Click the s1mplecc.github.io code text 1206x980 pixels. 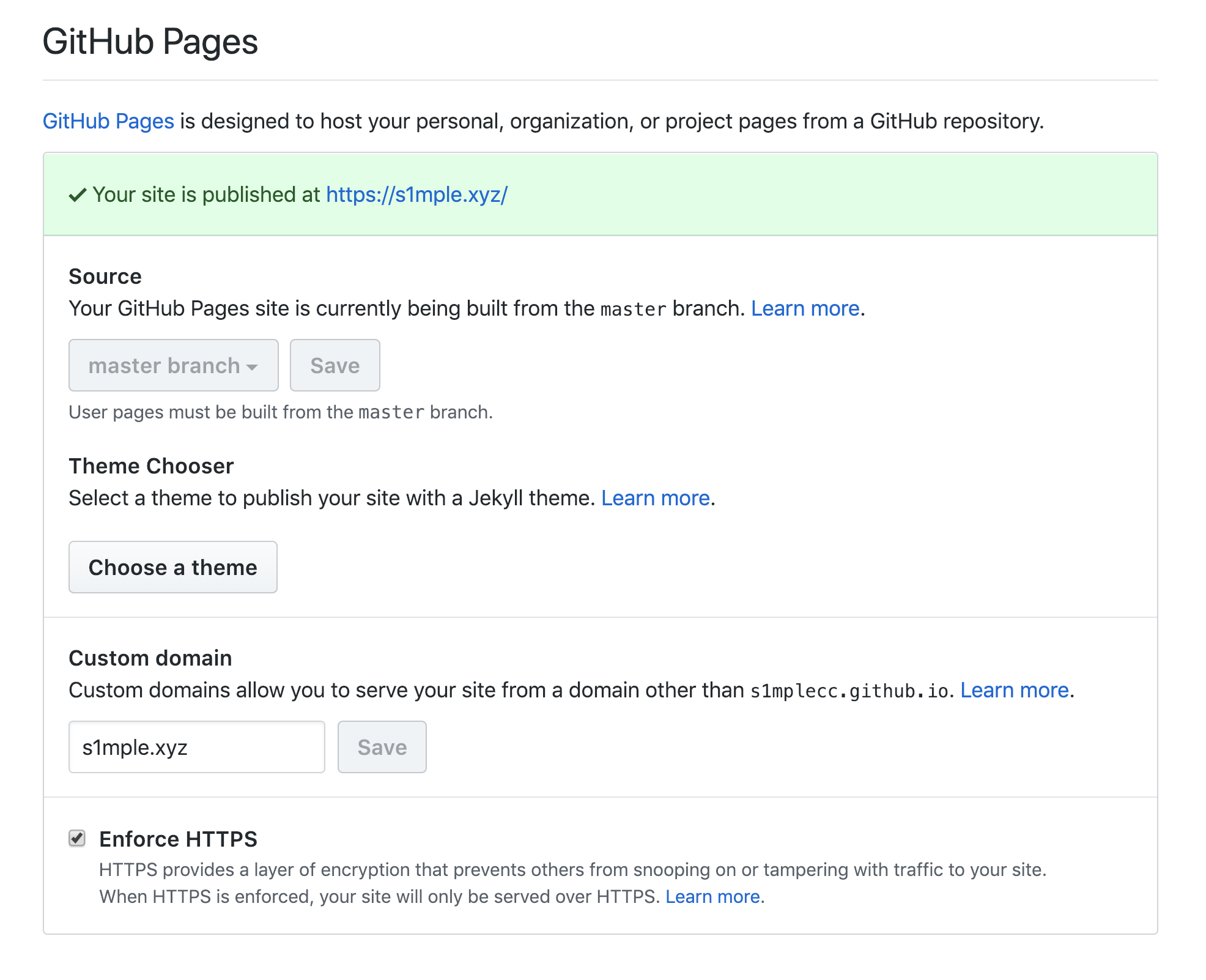click(x=849, y=691)
